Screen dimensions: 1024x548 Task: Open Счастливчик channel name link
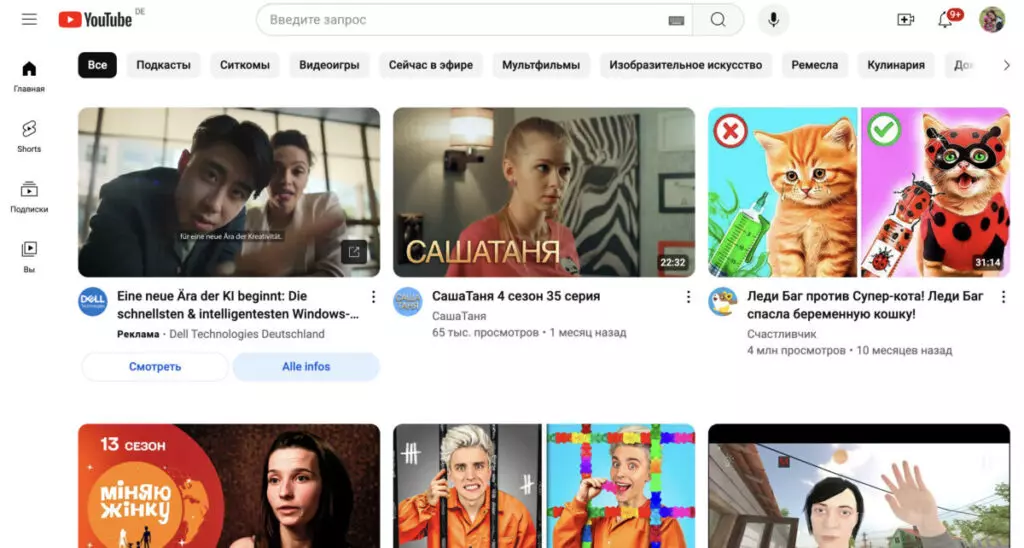click(x=782, y=334)
